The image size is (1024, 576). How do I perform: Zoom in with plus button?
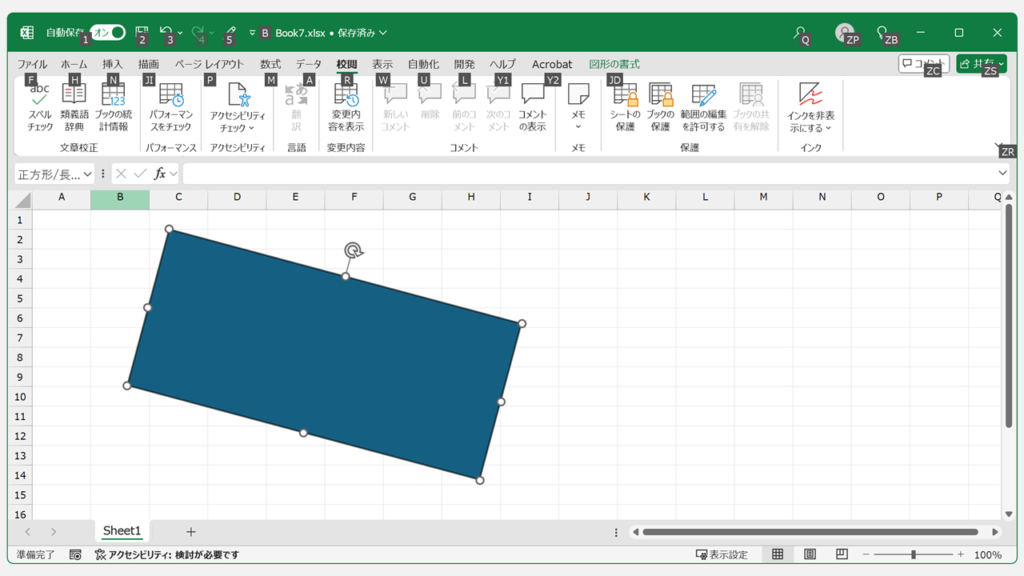click(961, 554)
